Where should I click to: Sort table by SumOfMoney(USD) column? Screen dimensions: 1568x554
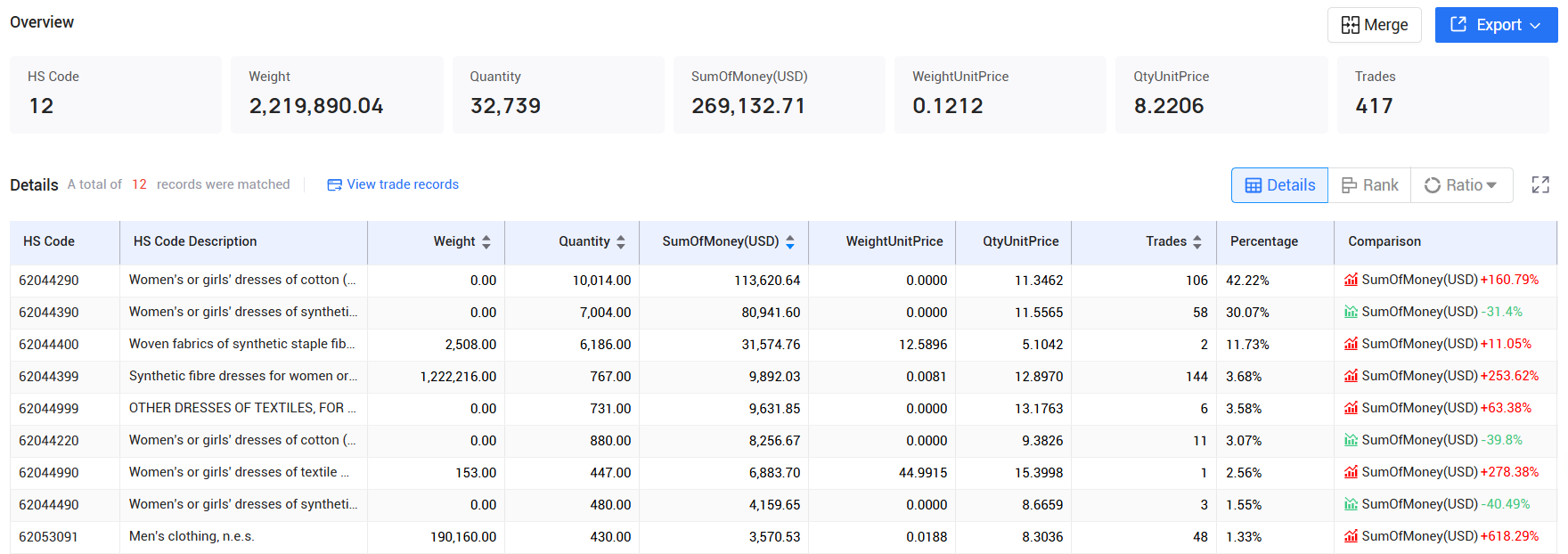click(790, 241)
